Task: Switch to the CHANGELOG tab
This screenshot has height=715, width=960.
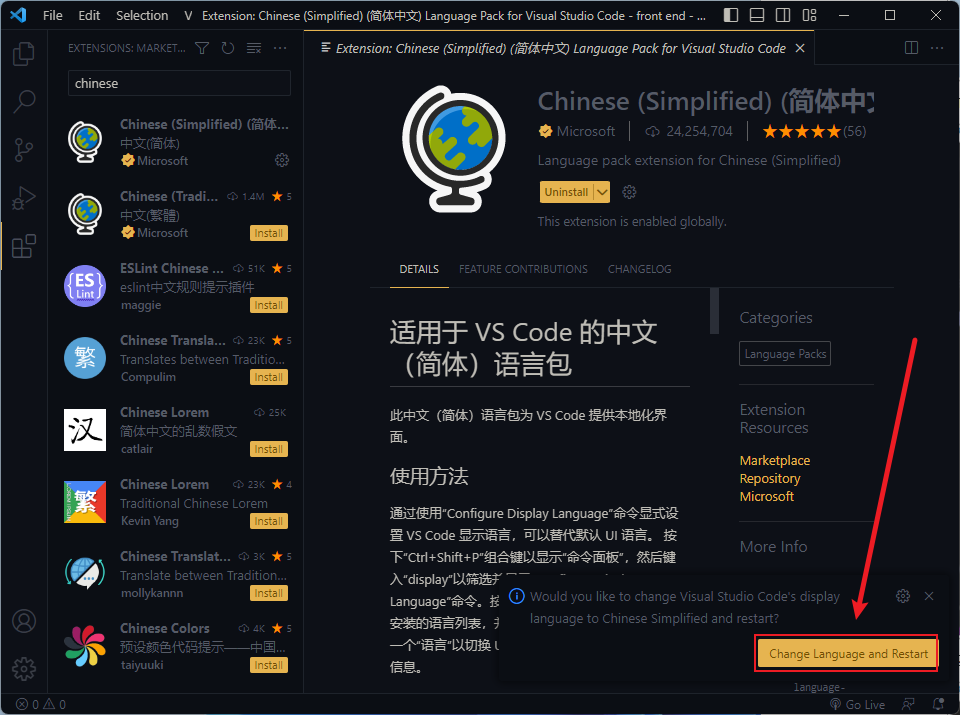Action: tap(639, 269)
